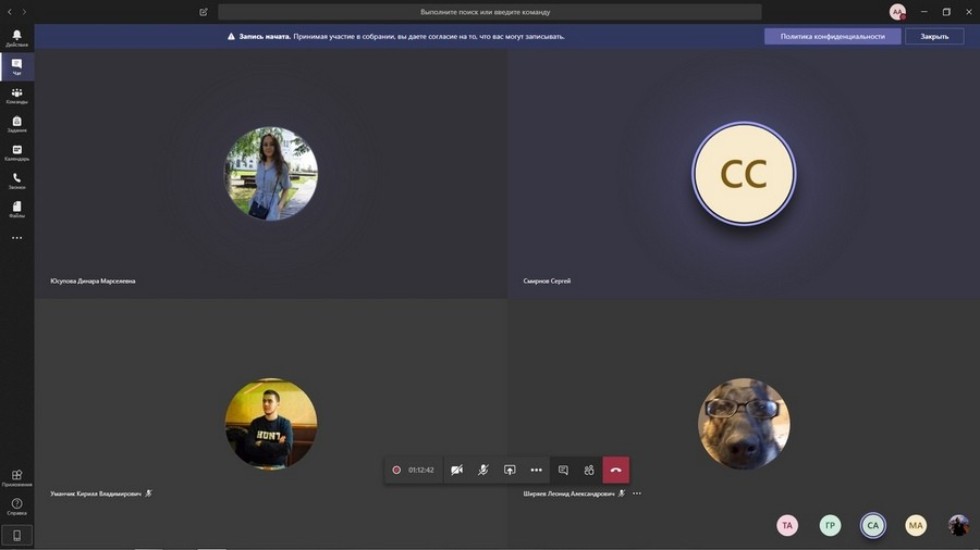Open the Apps store in sidebar
Viewport: 980px width, 550px height.
click(16, 478)
